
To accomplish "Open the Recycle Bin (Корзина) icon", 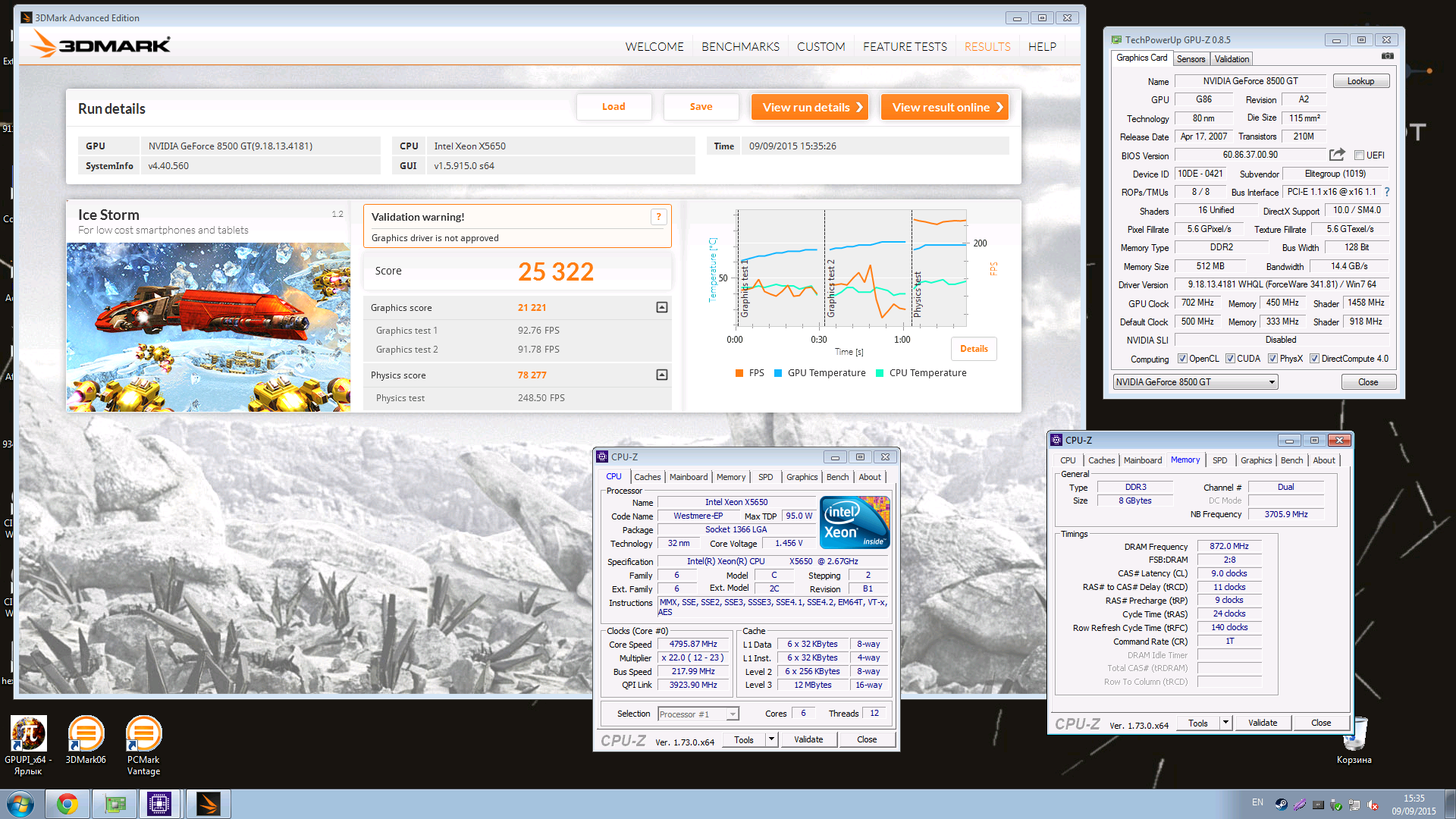I will [x=1354, y=740].
